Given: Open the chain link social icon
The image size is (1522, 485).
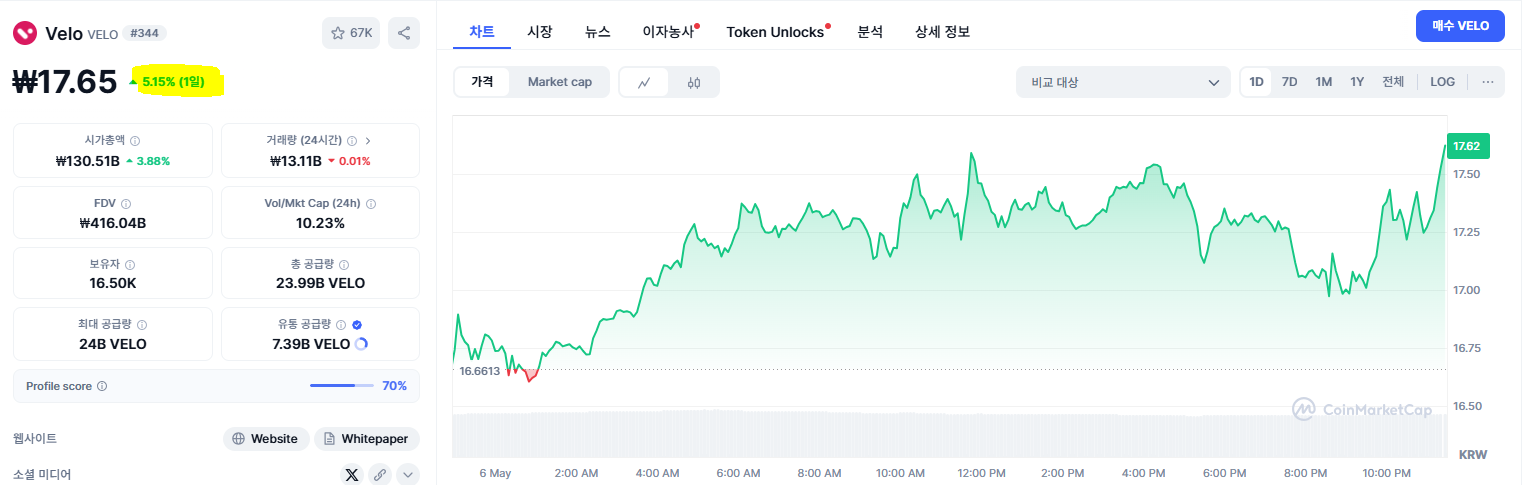Looking at the screenshot, I should pos(379,475).
